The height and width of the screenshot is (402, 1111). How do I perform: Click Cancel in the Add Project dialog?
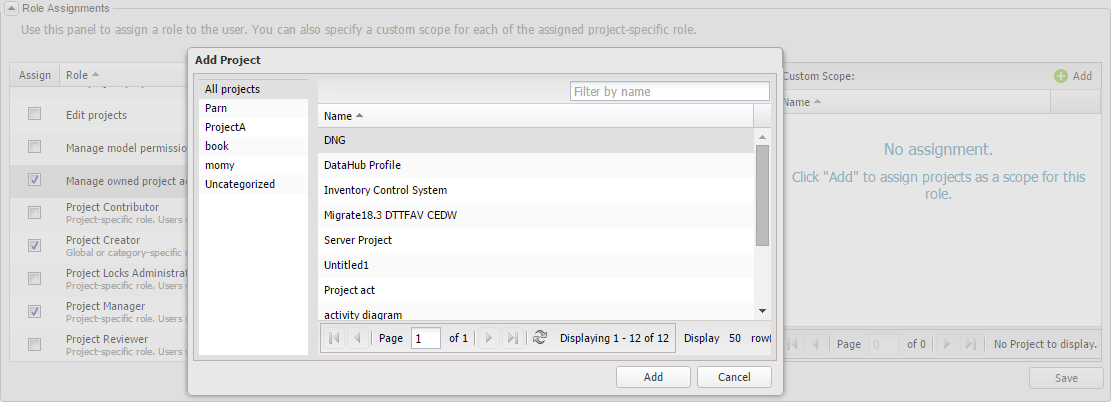[x=733, y=377]
